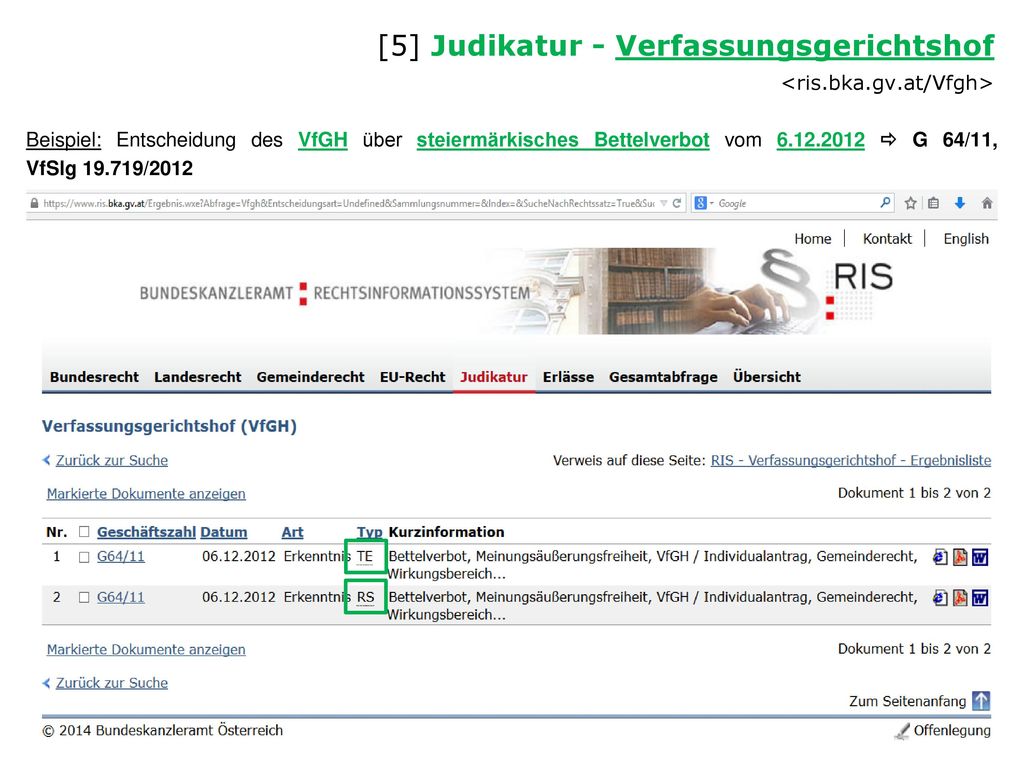1024x768 pixels.
Task: Click the lock icon in address bar
Action: click(35, 203)
